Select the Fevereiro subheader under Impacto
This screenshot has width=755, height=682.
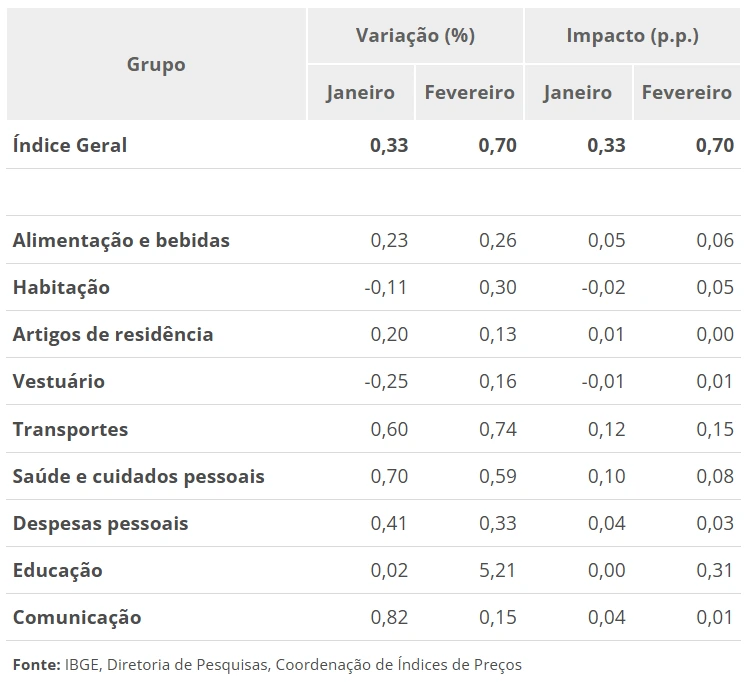(x=686, y=93)
